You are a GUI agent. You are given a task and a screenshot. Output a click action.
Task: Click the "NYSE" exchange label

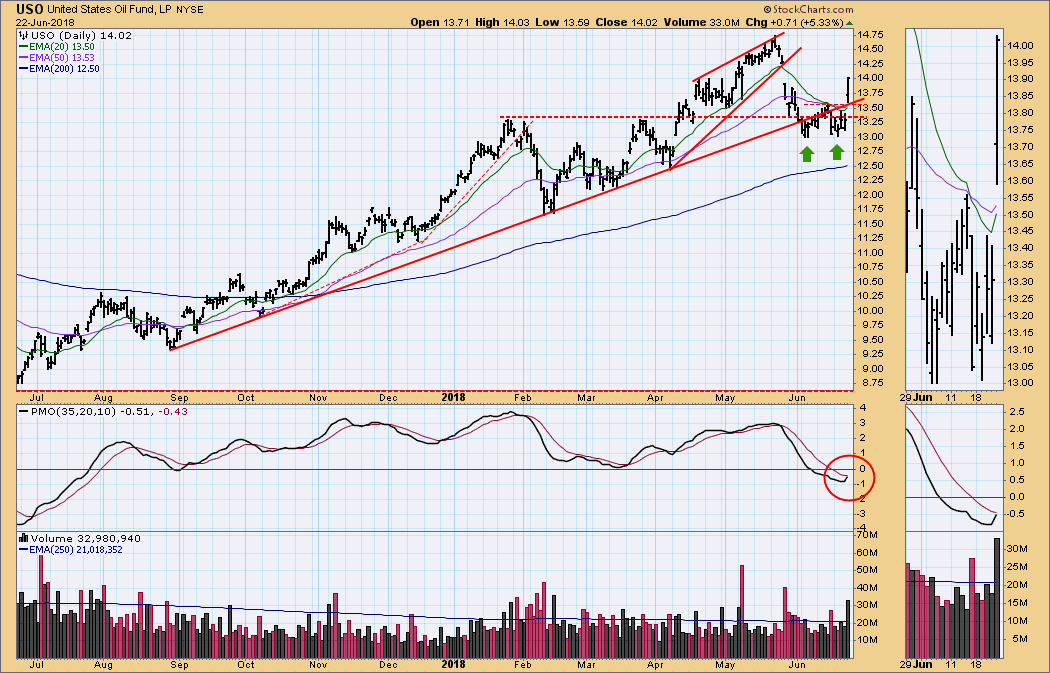coord(190,10)
